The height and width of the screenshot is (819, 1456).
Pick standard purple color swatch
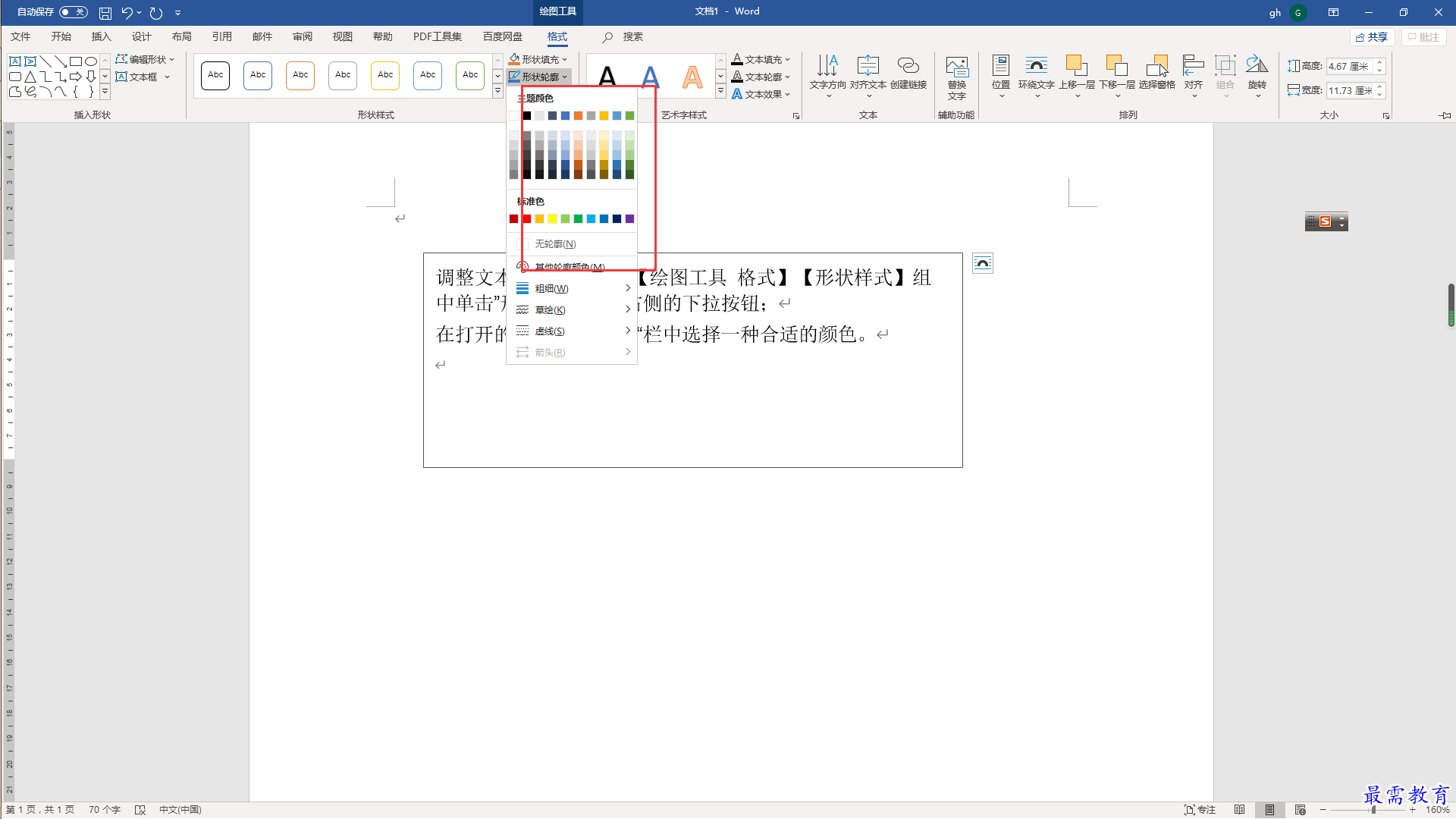pos(629,219)
